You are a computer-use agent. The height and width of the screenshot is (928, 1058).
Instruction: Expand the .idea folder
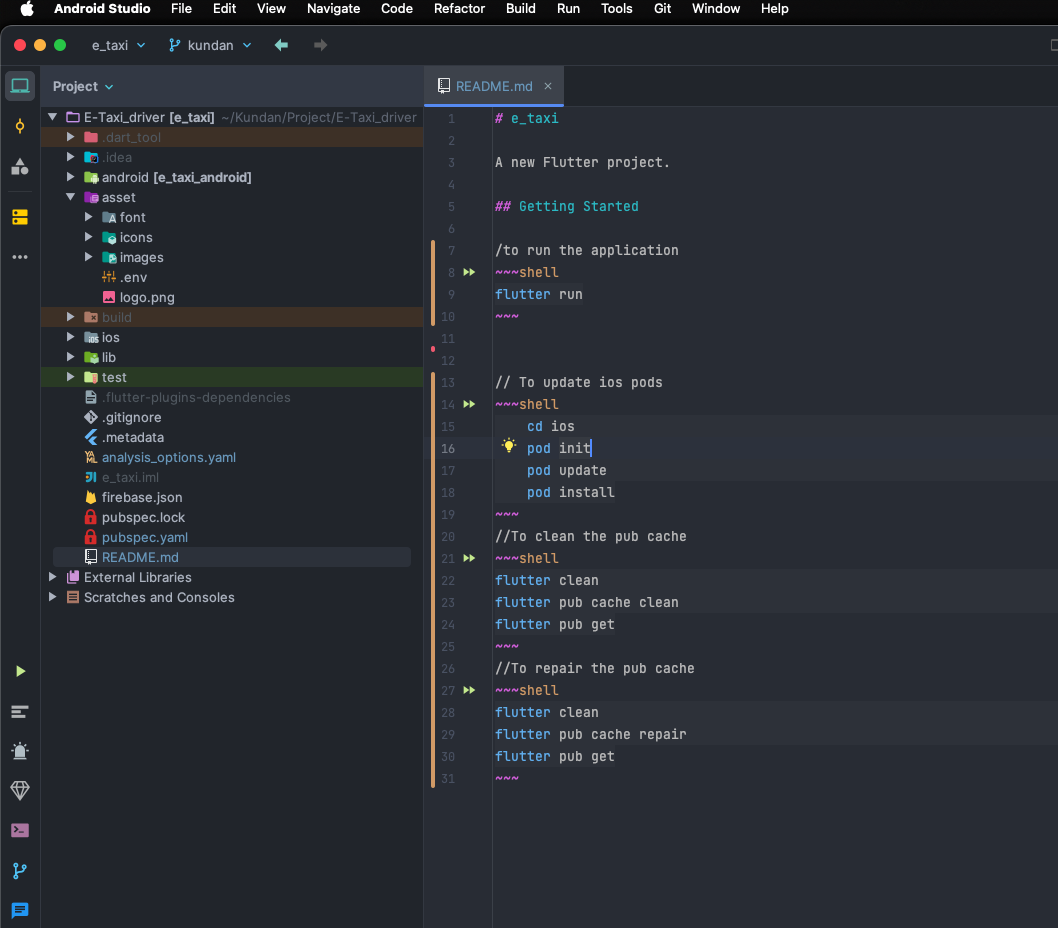point(70,157)
